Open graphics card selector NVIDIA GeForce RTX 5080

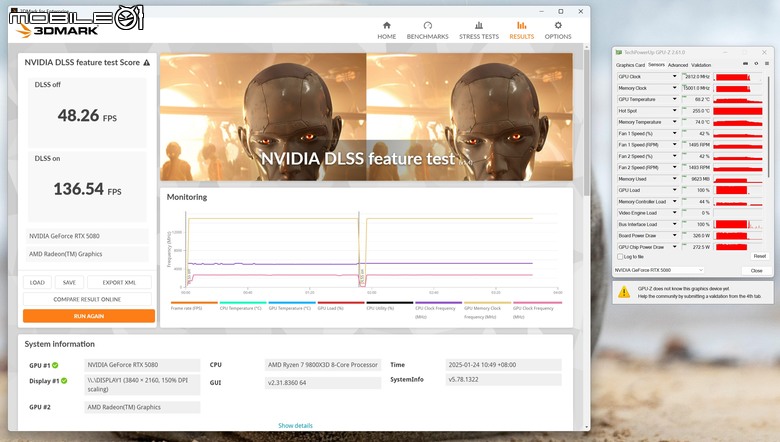(x=659, y=270)
